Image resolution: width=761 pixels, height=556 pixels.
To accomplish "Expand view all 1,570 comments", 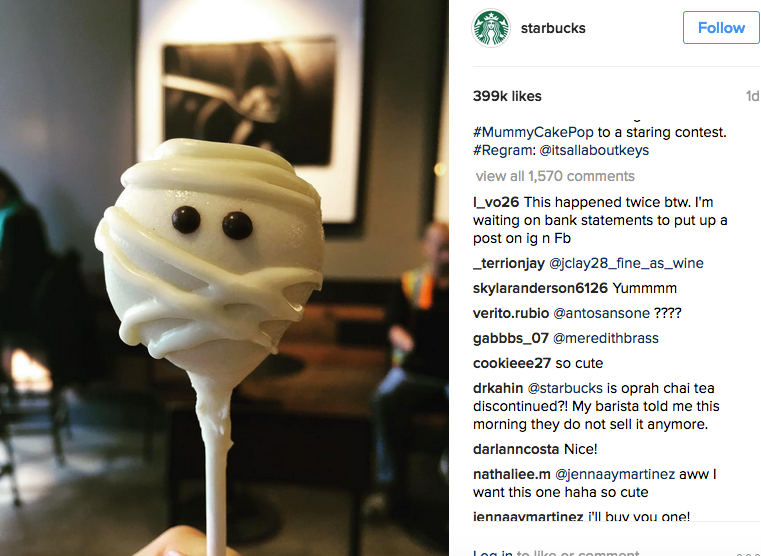I will 555,176.
